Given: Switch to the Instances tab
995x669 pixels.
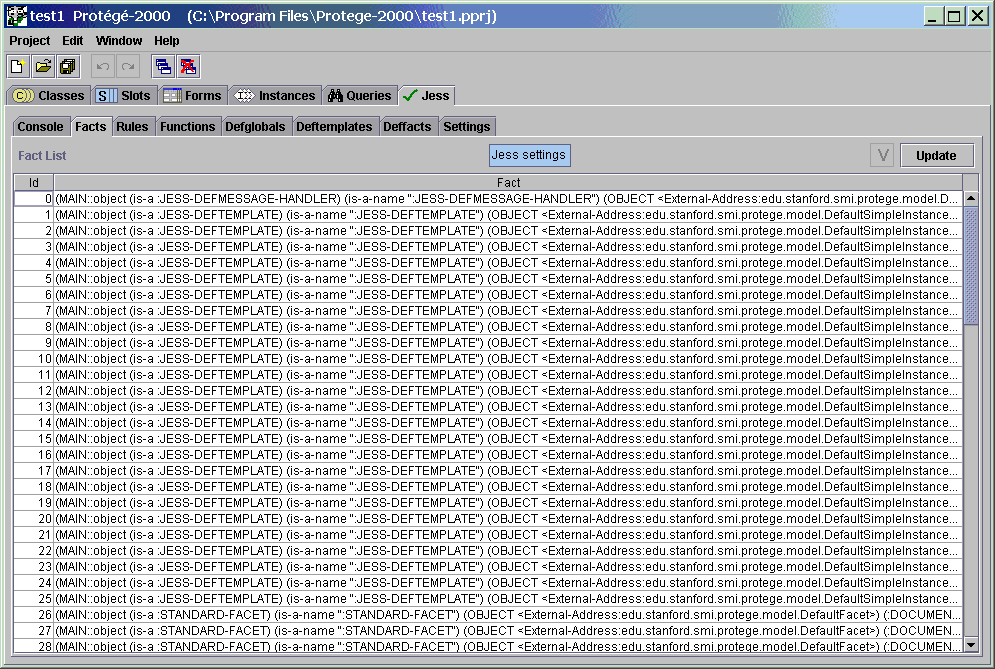Looking at the screenshot, I should [275, 96].
